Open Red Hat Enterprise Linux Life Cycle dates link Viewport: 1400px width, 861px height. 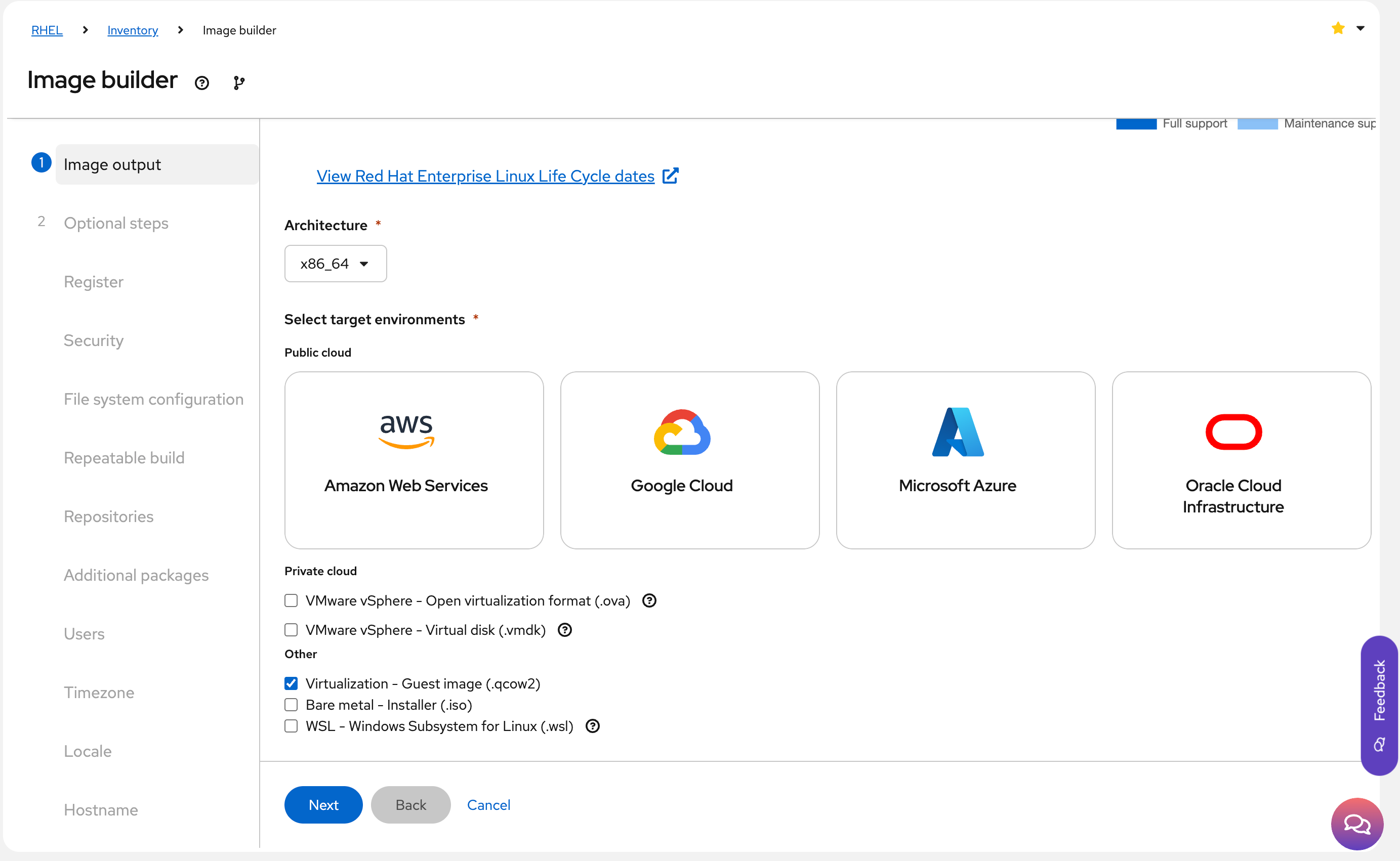click(485, 176)
